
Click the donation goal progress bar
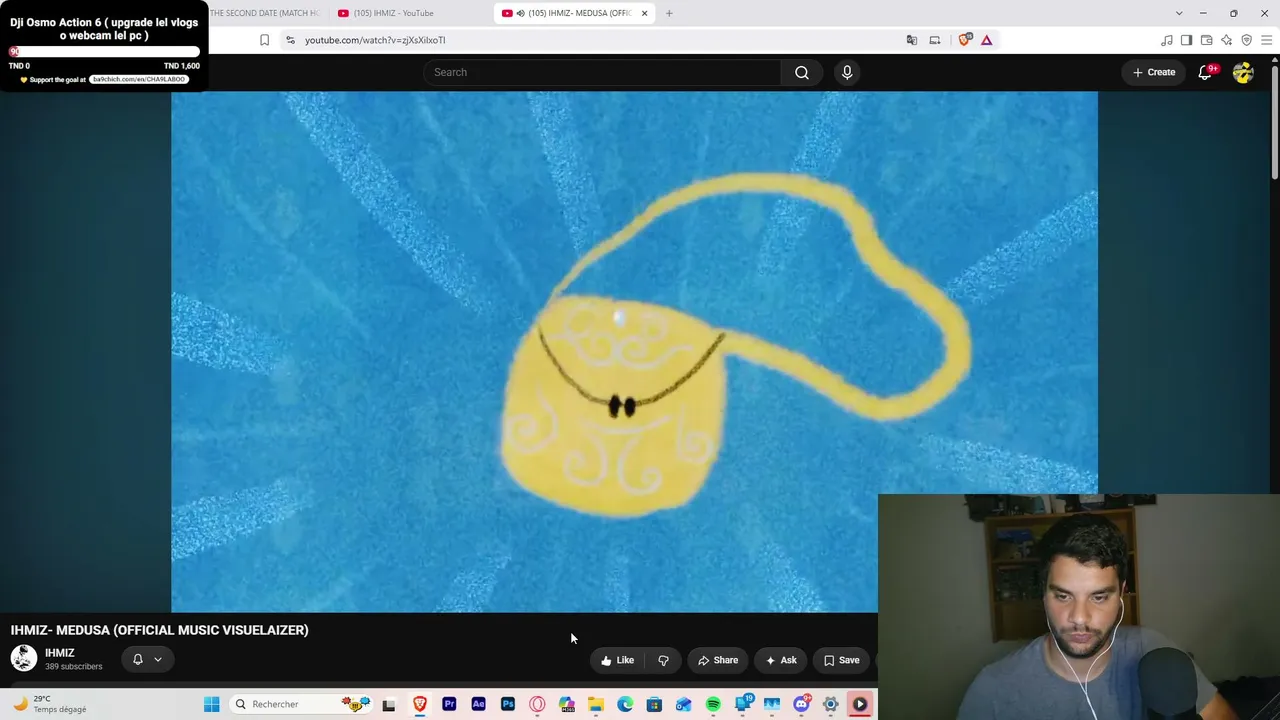pyautogui.click(x=104, y=52)
